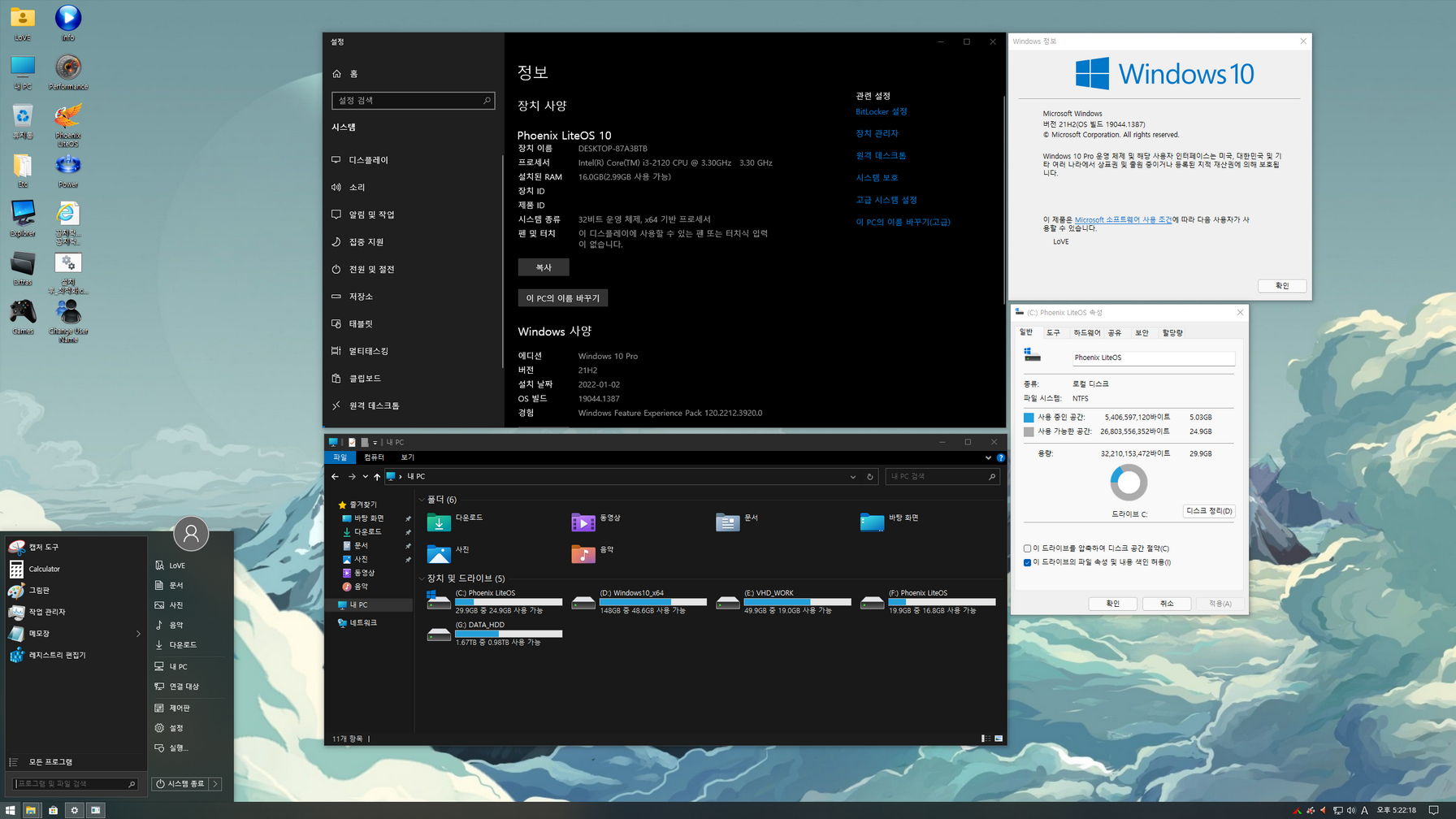
Task: Expand the 메모장 submenu arrow
Action: tap(138, 634)
